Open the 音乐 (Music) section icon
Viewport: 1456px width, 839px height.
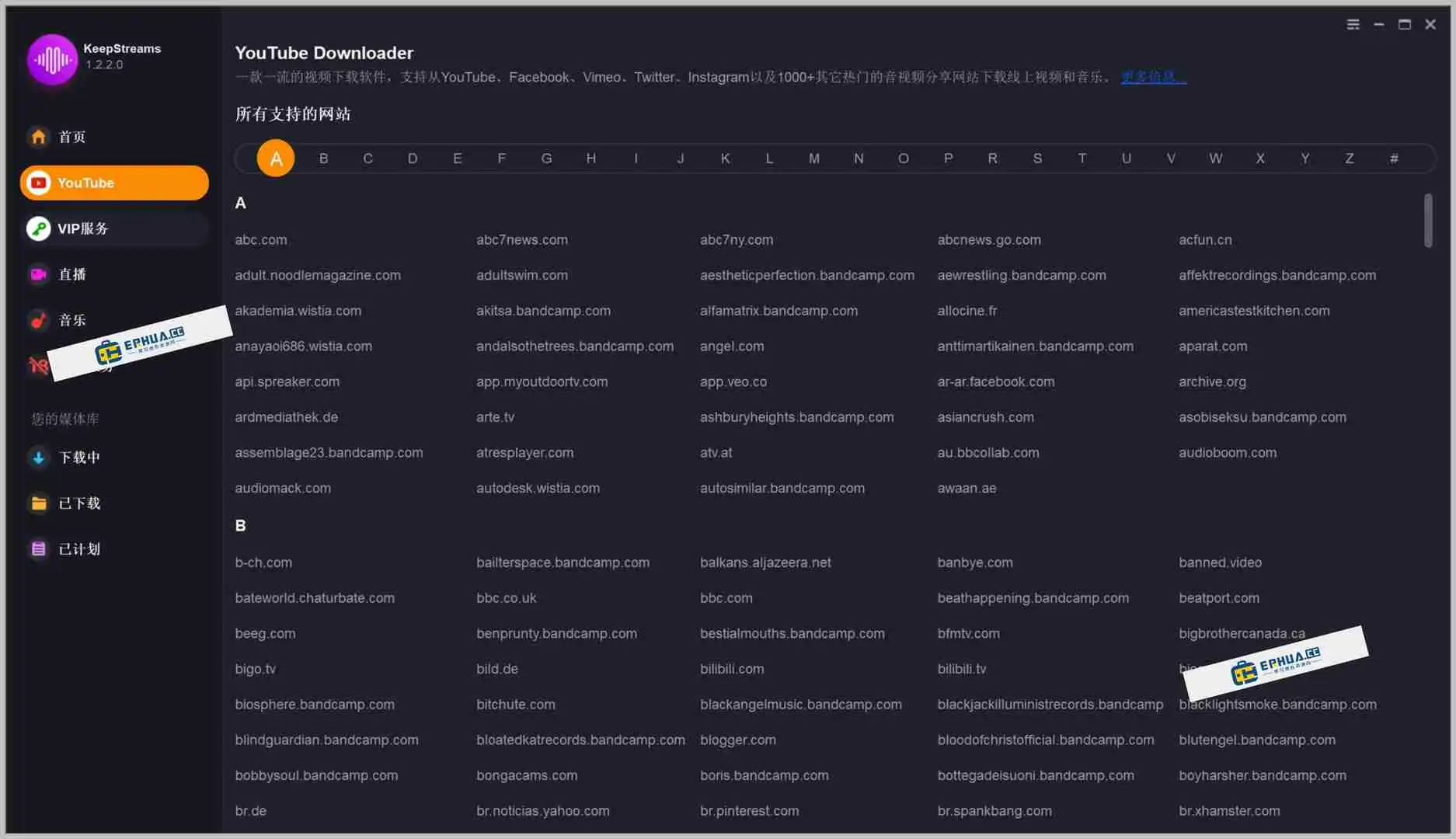click(x=38, y=320)
